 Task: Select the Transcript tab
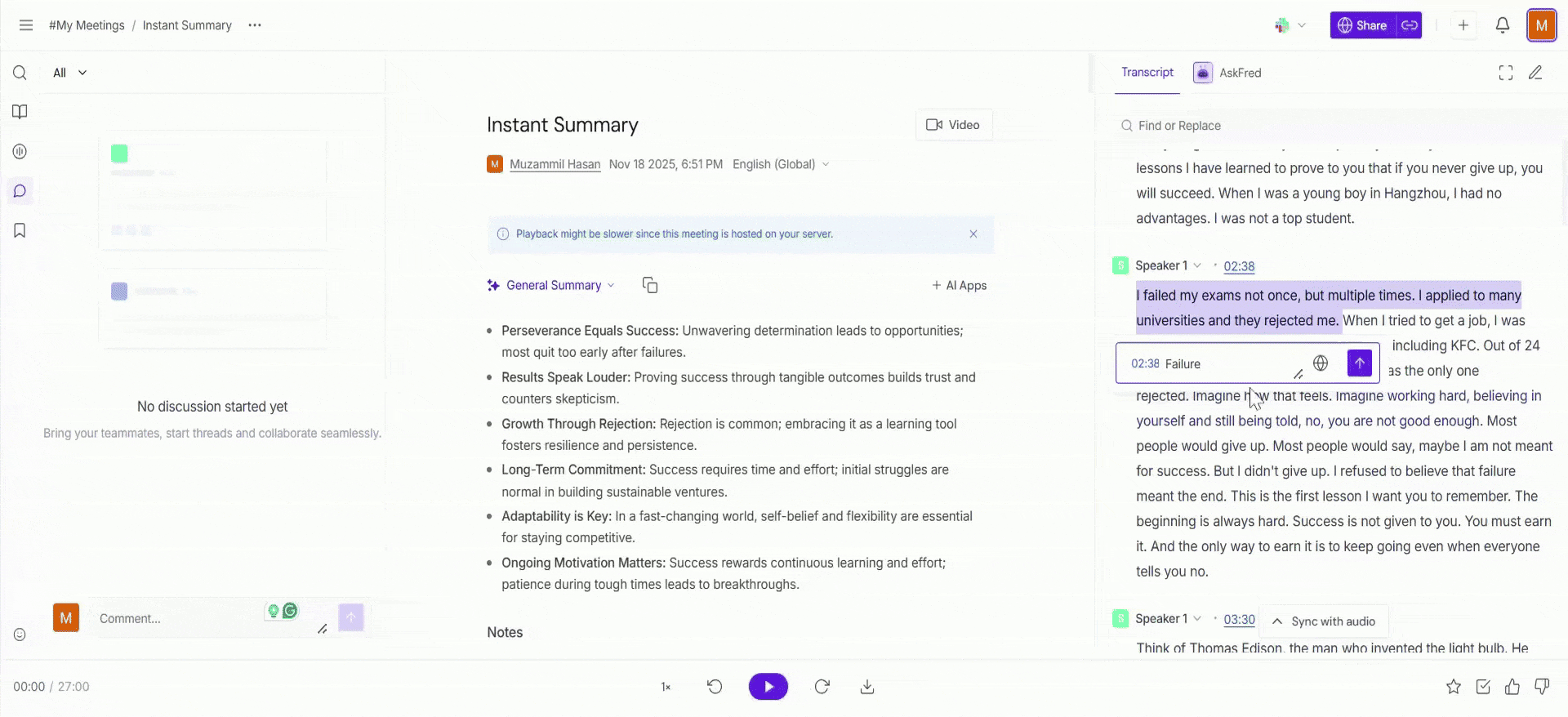pos(1147,73)
